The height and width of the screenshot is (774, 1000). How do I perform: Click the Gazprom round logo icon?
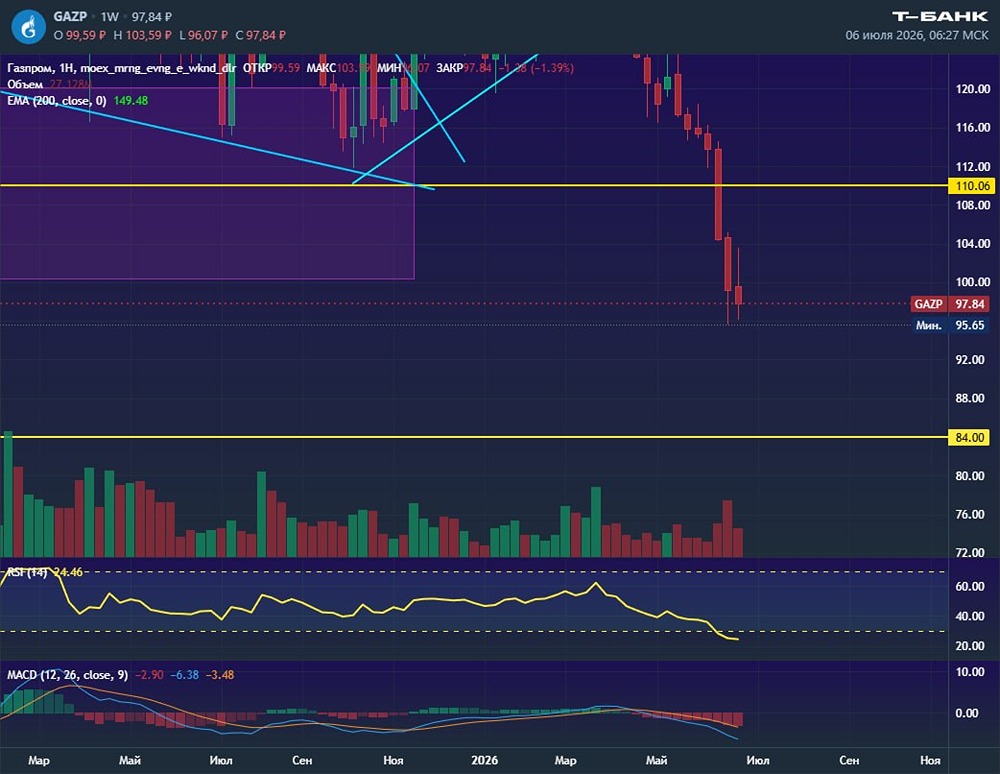pos(28,27)
